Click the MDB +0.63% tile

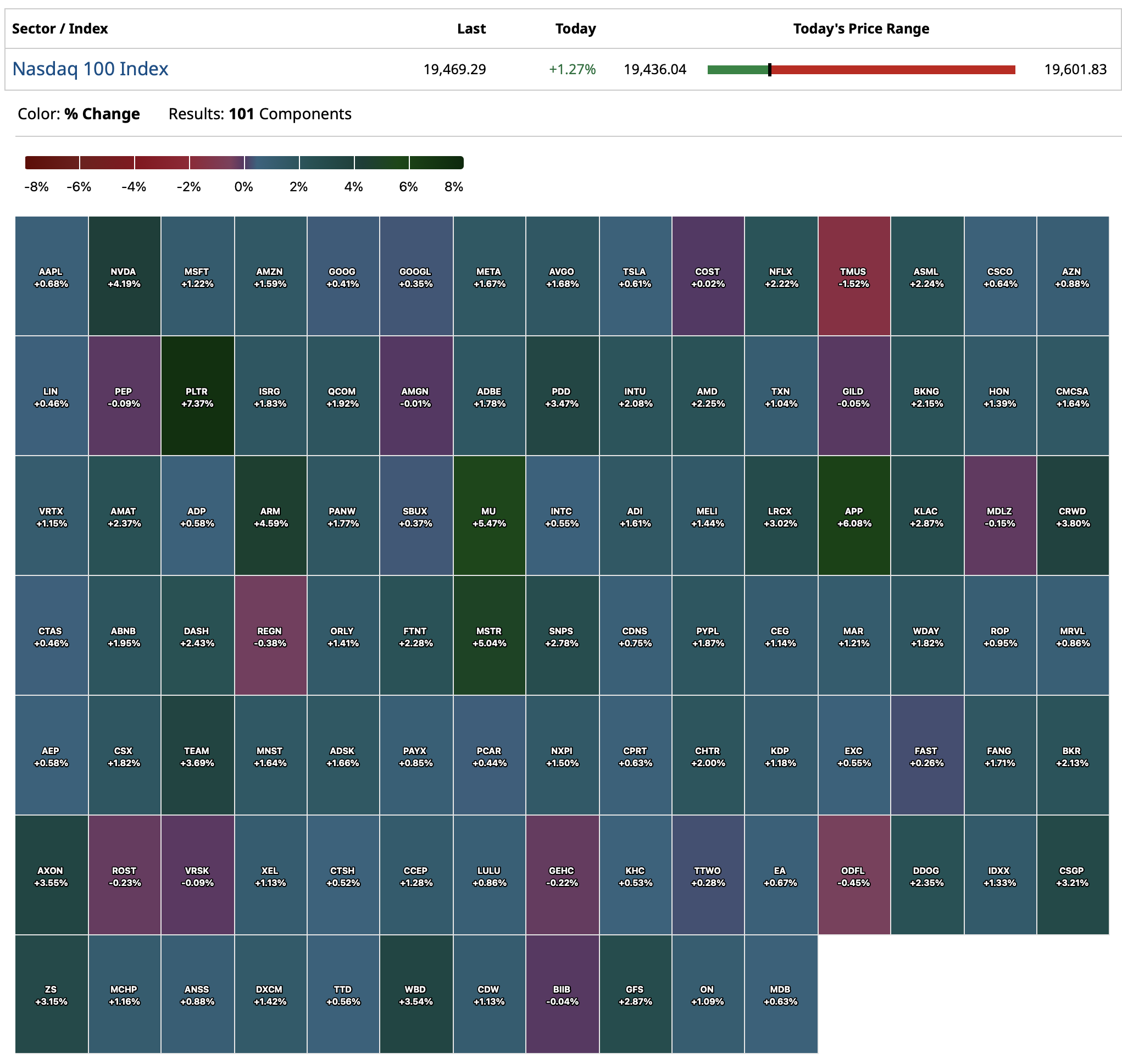point(780,994)
